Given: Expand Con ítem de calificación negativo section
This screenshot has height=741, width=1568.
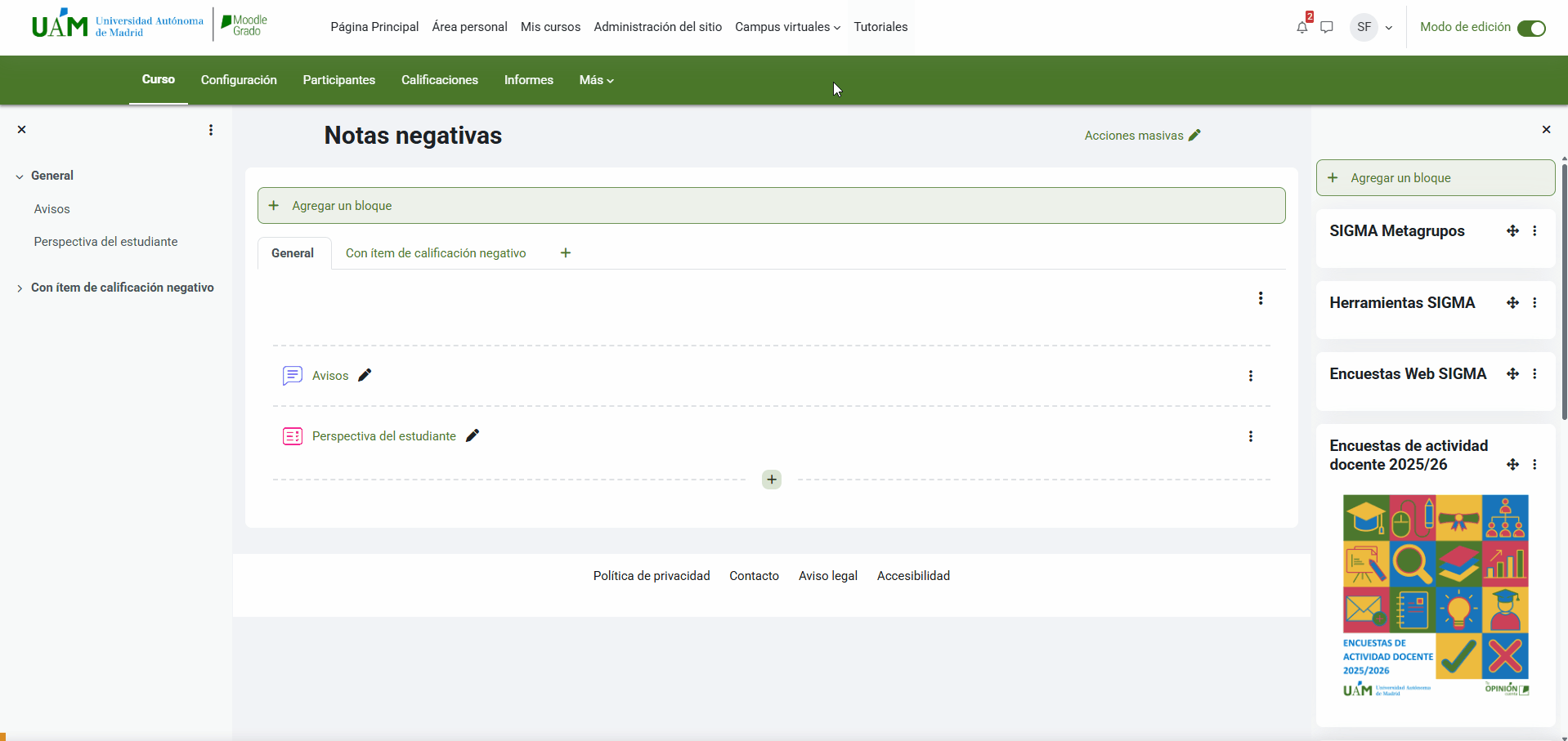Looking at the screenshot, I should 20,288.
